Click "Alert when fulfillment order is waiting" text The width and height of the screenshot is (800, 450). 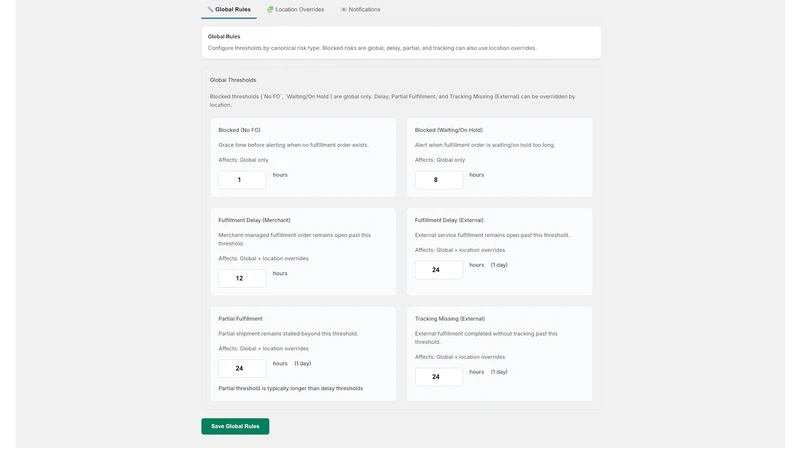coord(485,145)
